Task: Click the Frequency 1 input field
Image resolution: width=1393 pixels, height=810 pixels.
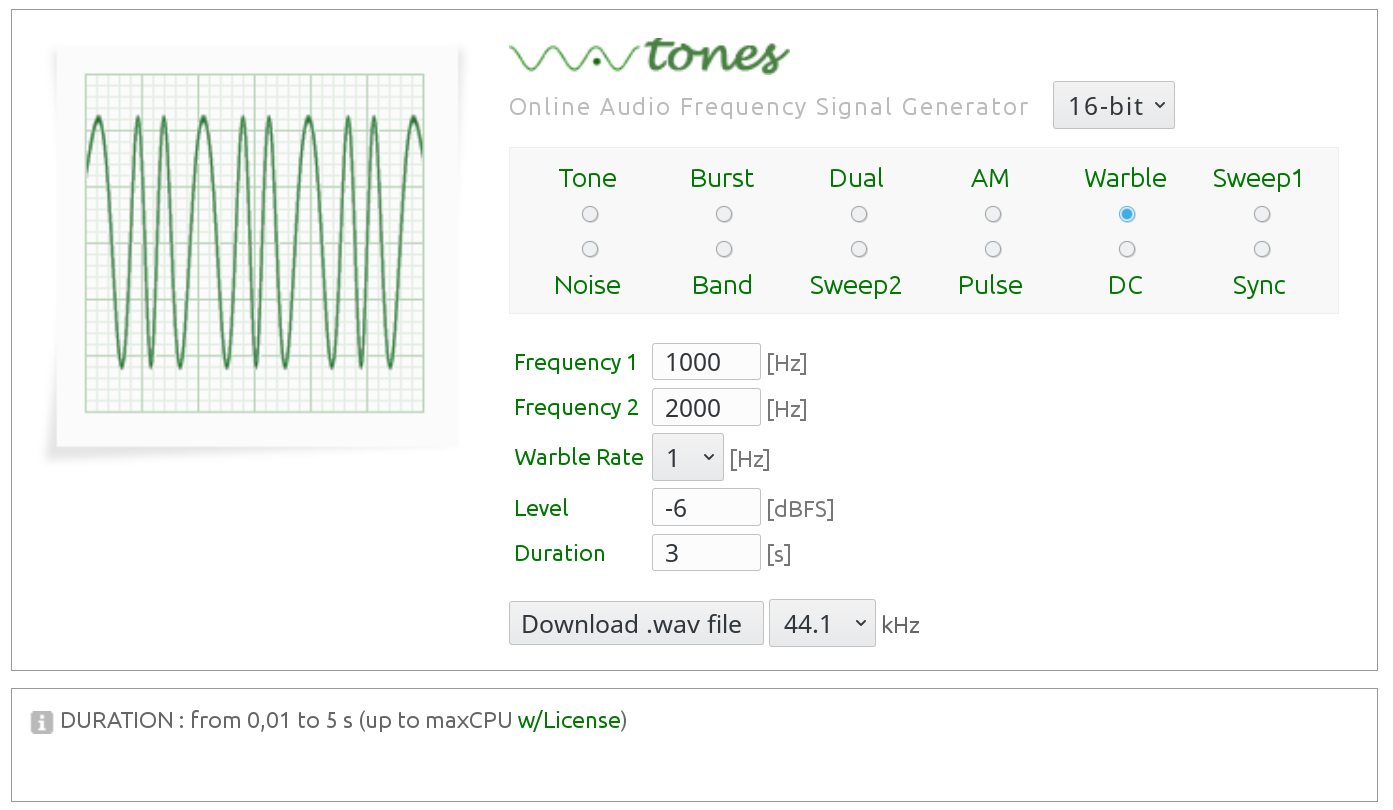Action: [706, 362]
